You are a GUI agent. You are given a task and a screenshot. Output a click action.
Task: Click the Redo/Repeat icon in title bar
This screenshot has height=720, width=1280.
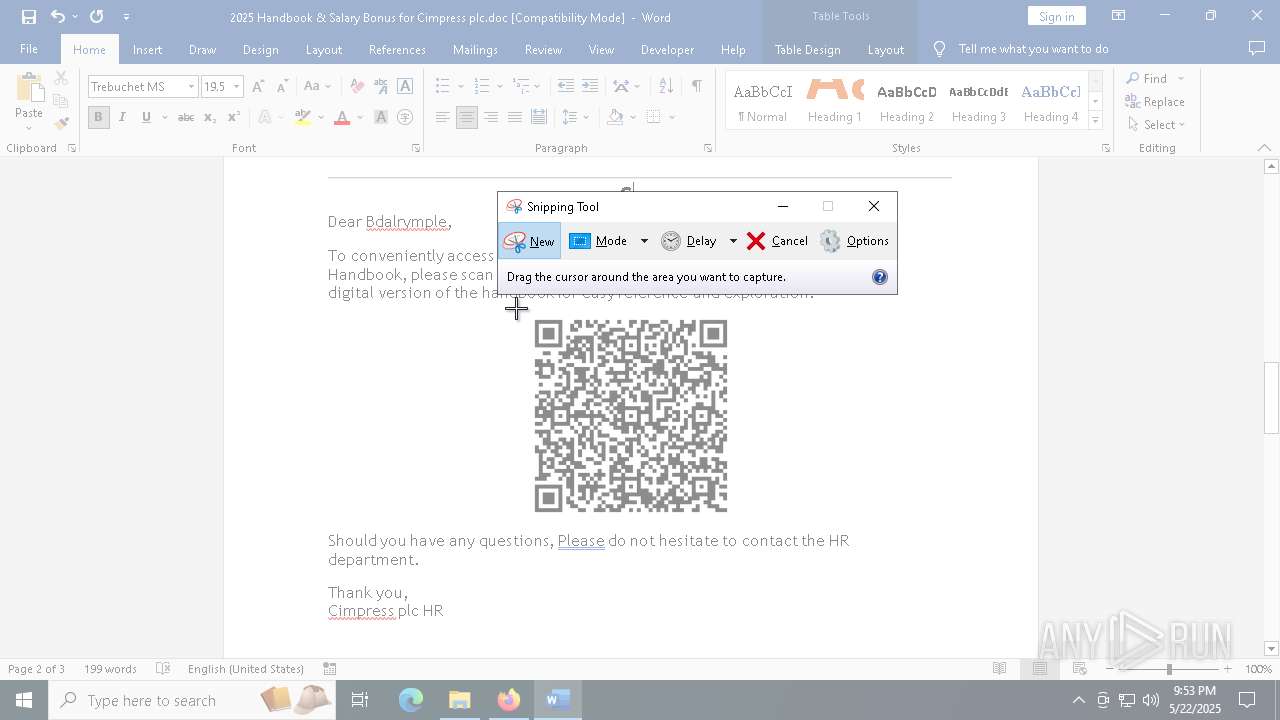click(96, 17)
